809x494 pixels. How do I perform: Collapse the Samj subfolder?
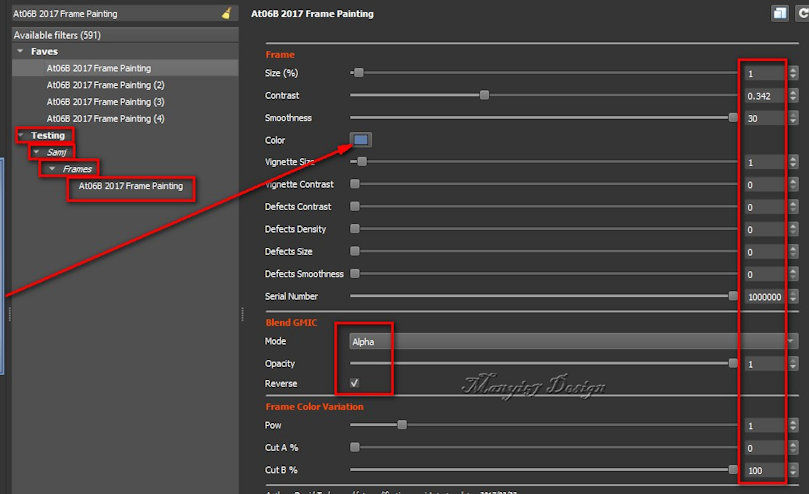pyautogui.click(x=36, y=152)
